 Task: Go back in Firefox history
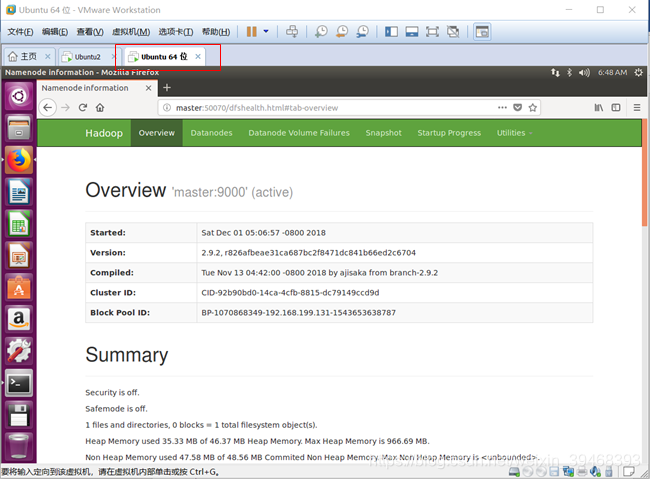(x=48, y=108)
